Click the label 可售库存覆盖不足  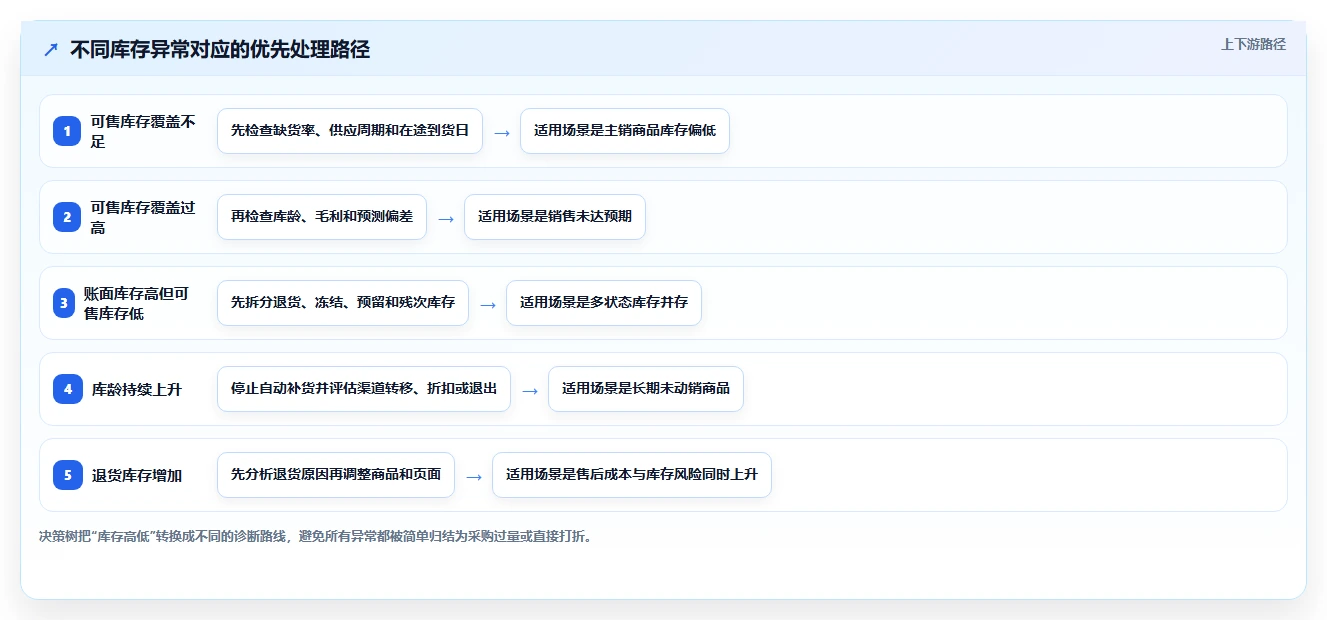click(x=144, y=131)
